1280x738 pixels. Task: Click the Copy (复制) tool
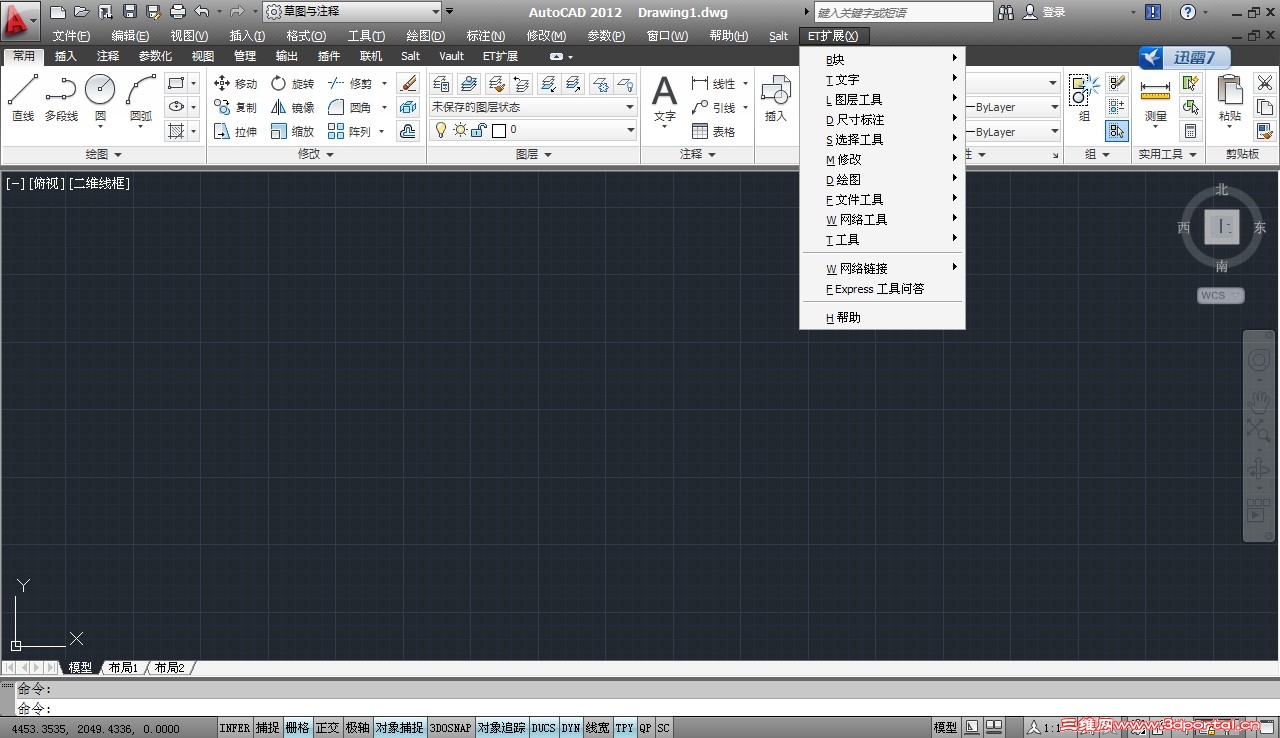[236, 108]
